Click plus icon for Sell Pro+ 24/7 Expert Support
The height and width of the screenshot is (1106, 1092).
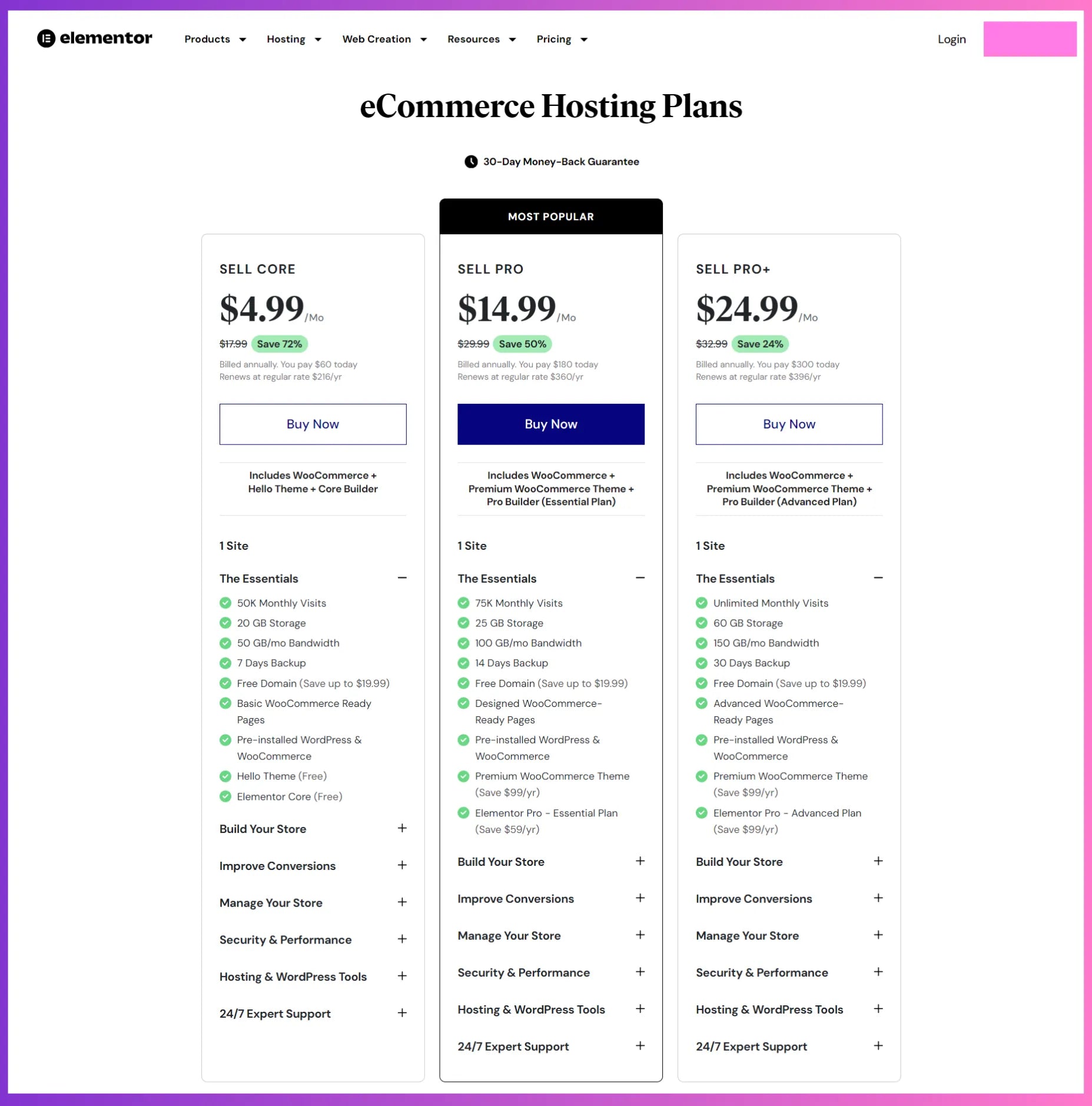point(878,1046)
